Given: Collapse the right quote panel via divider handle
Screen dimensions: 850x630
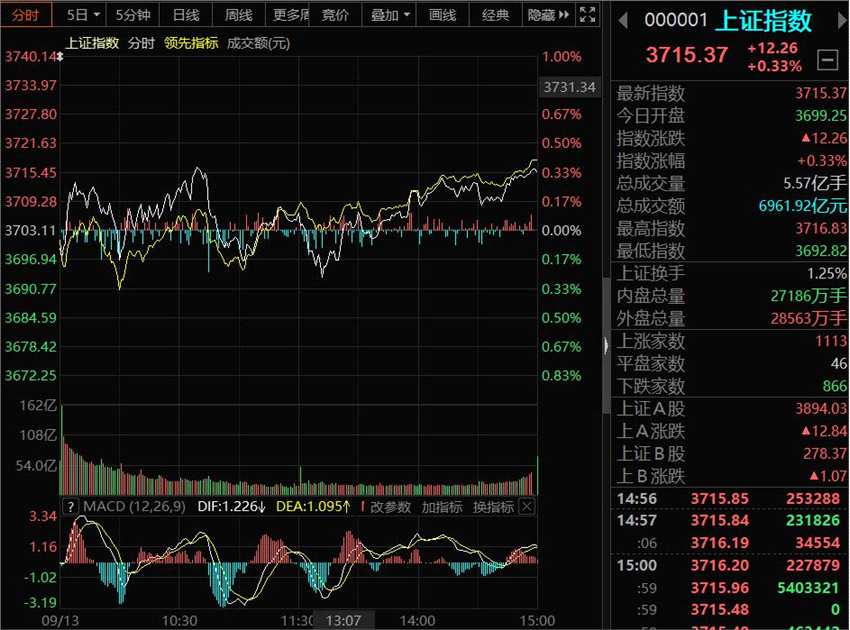Looking at the screenshot, I should point(605,345).
